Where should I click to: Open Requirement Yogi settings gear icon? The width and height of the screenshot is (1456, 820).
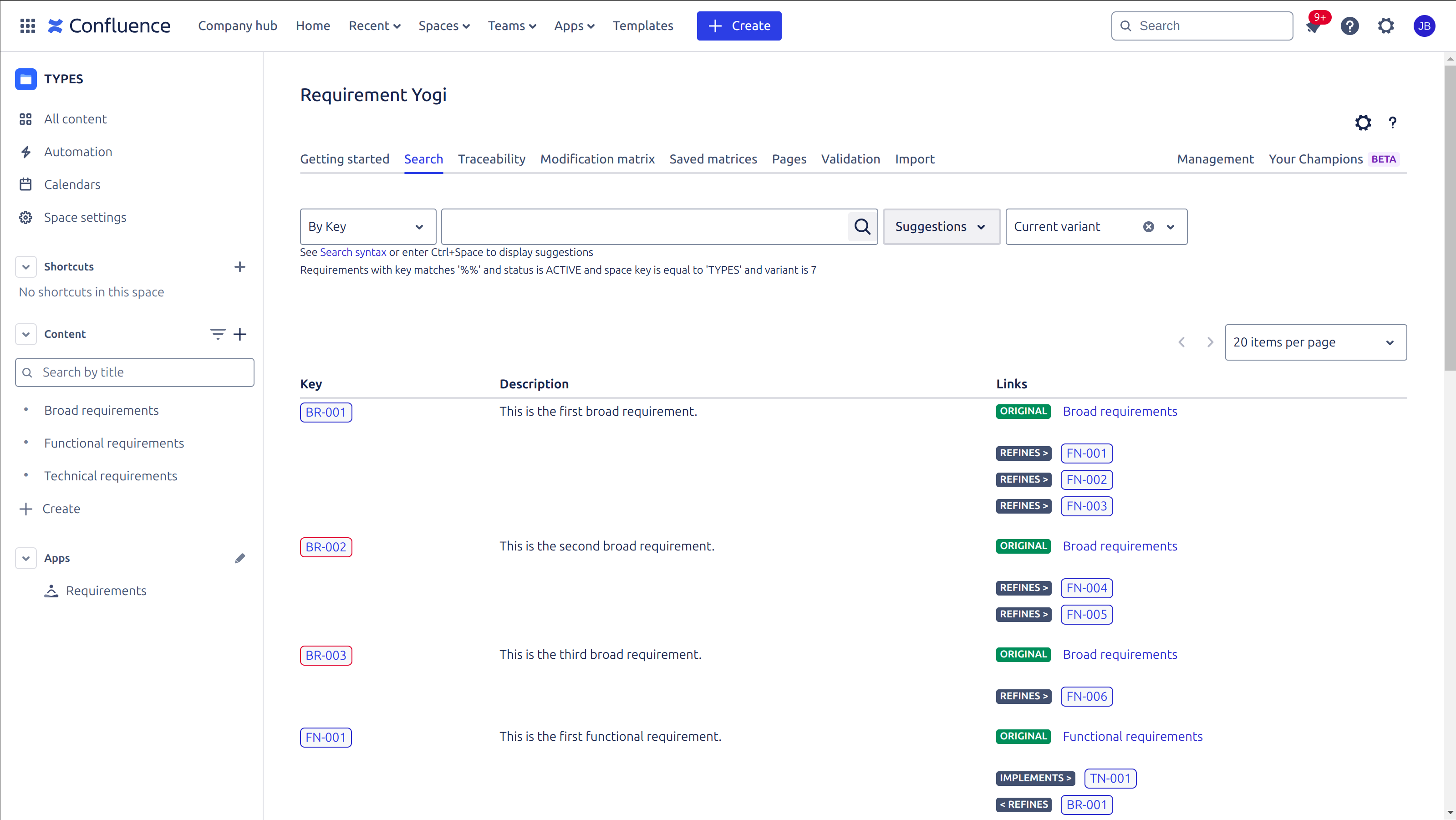1363,122
